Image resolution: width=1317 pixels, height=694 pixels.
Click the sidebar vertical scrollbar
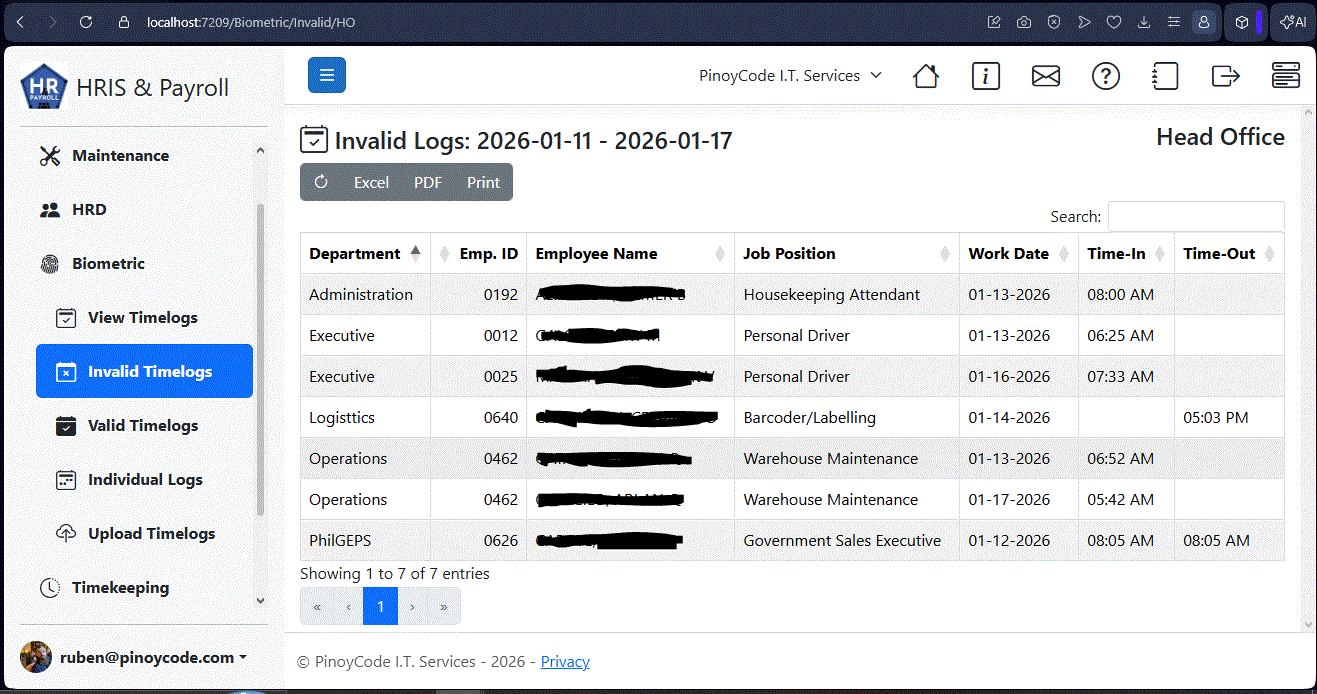tap(261, 360)
